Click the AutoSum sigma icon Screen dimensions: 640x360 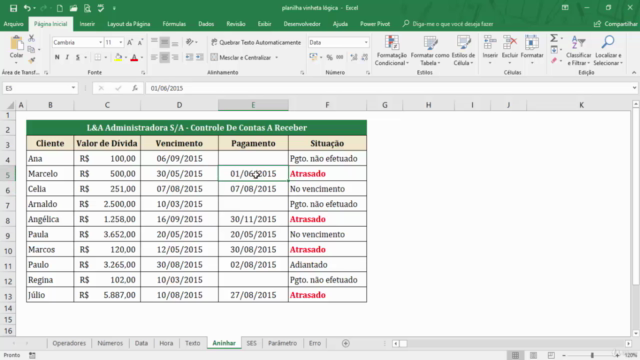click(554, 38)
